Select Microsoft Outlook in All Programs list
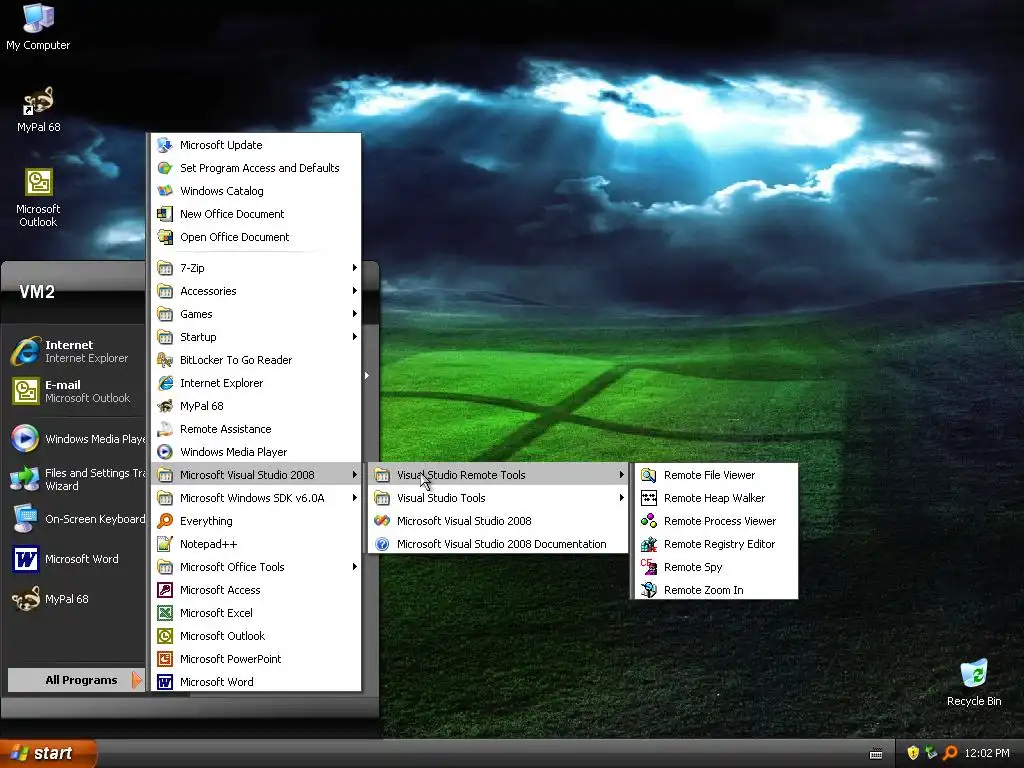Screen dimensions: 1024x768 [256, 636]
